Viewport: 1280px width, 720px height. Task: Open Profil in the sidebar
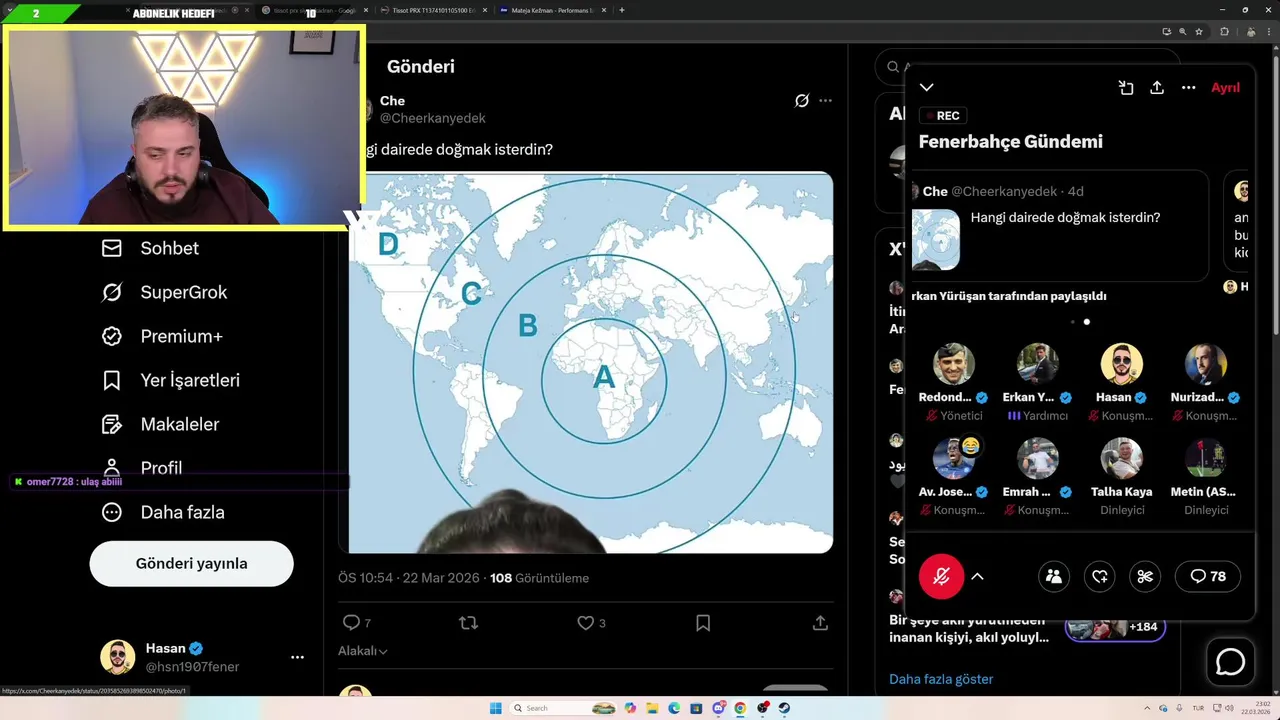[x=141, y=467]
